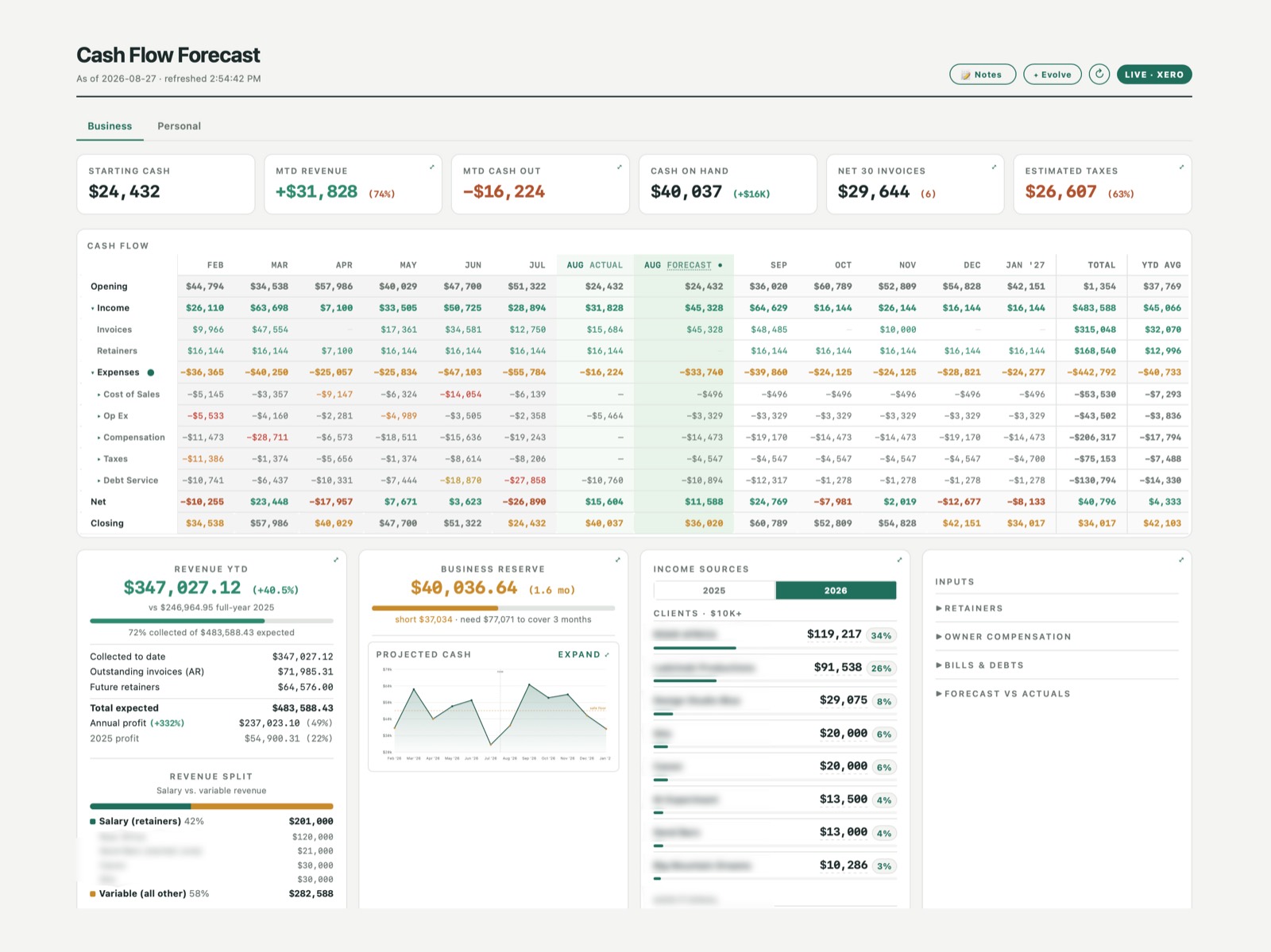Expand the Debt Service row
1271x952 pixels.
[99, 480]
